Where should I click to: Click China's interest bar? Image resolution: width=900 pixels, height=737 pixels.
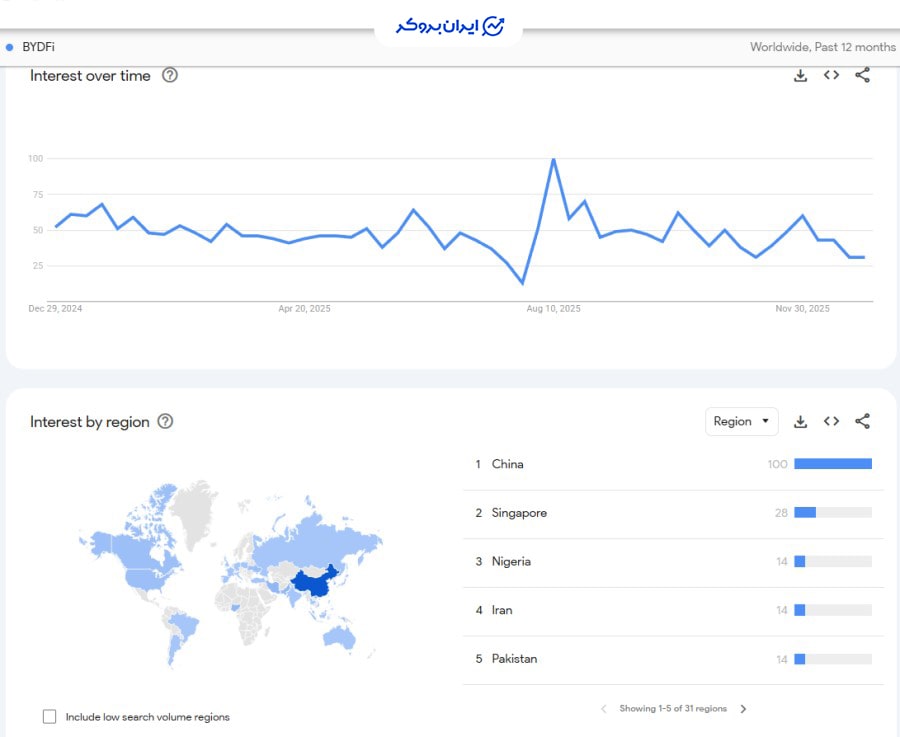[833, 464]
